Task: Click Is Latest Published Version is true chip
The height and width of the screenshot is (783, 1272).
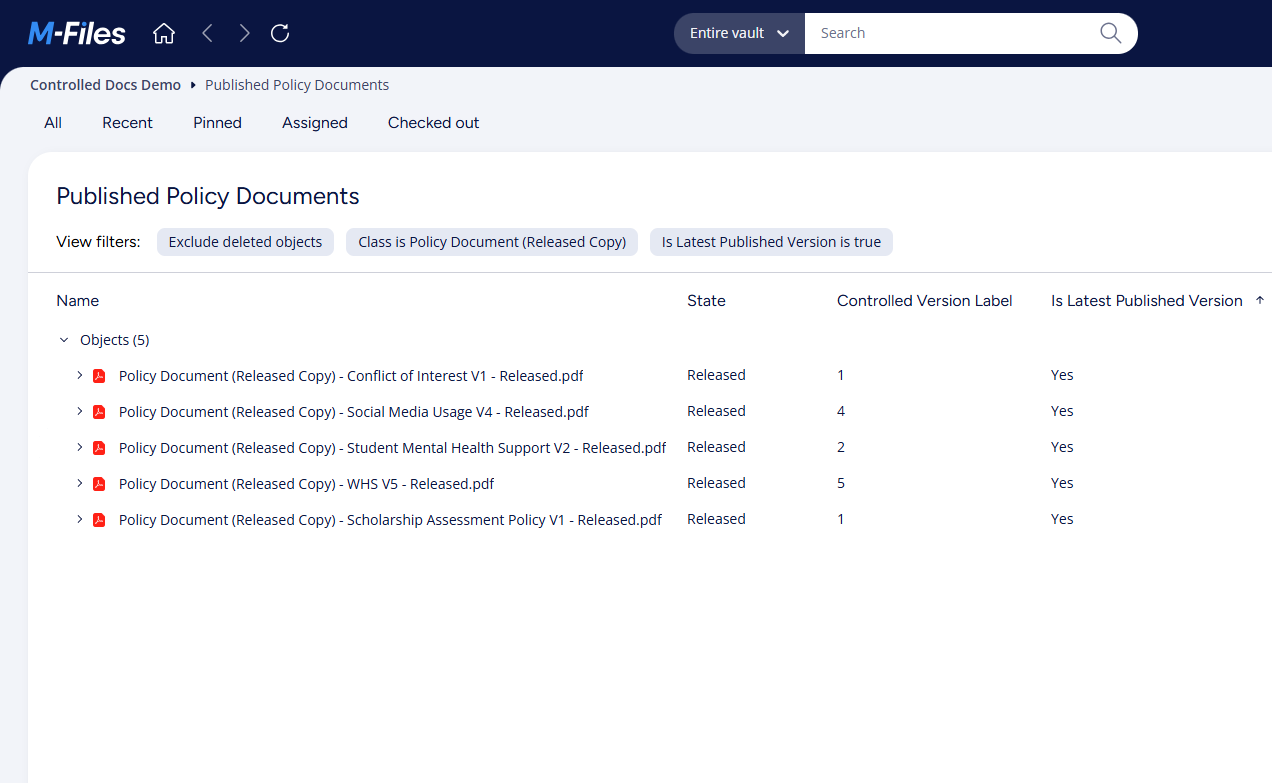Action: tap(771, 242)
